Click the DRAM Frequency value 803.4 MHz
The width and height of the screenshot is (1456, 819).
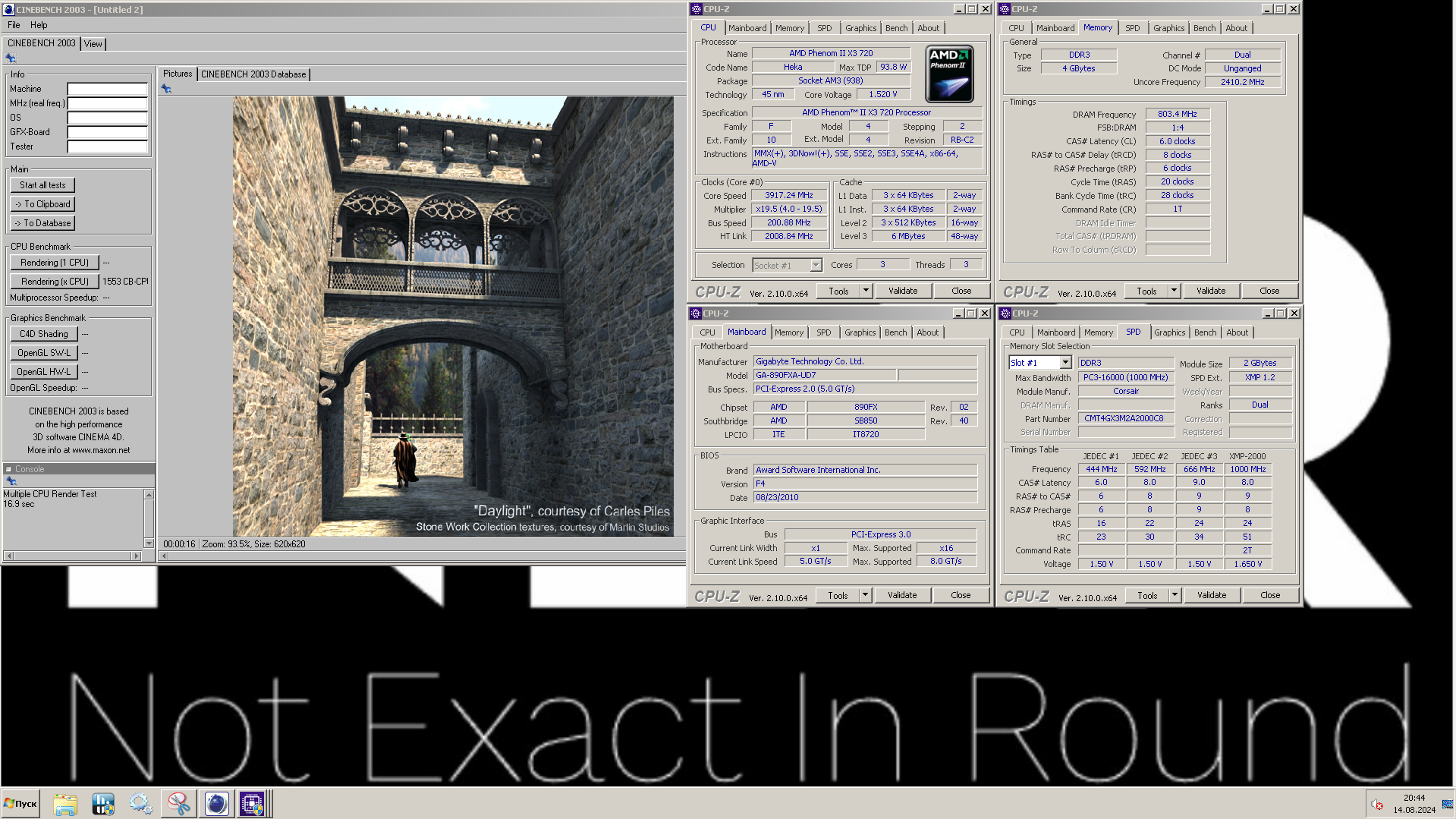pos(1178,114)
